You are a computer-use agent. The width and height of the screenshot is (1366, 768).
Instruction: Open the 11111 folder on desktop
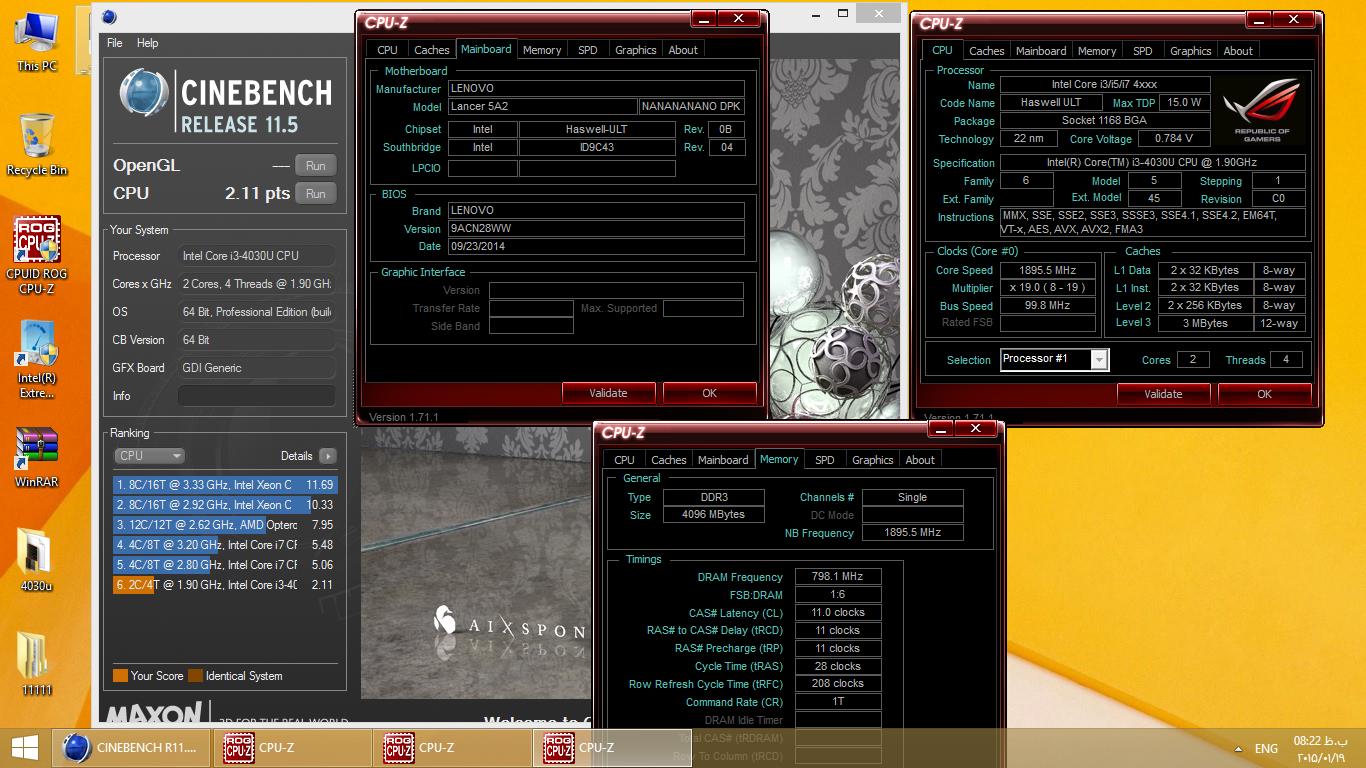tap(37, 664)
